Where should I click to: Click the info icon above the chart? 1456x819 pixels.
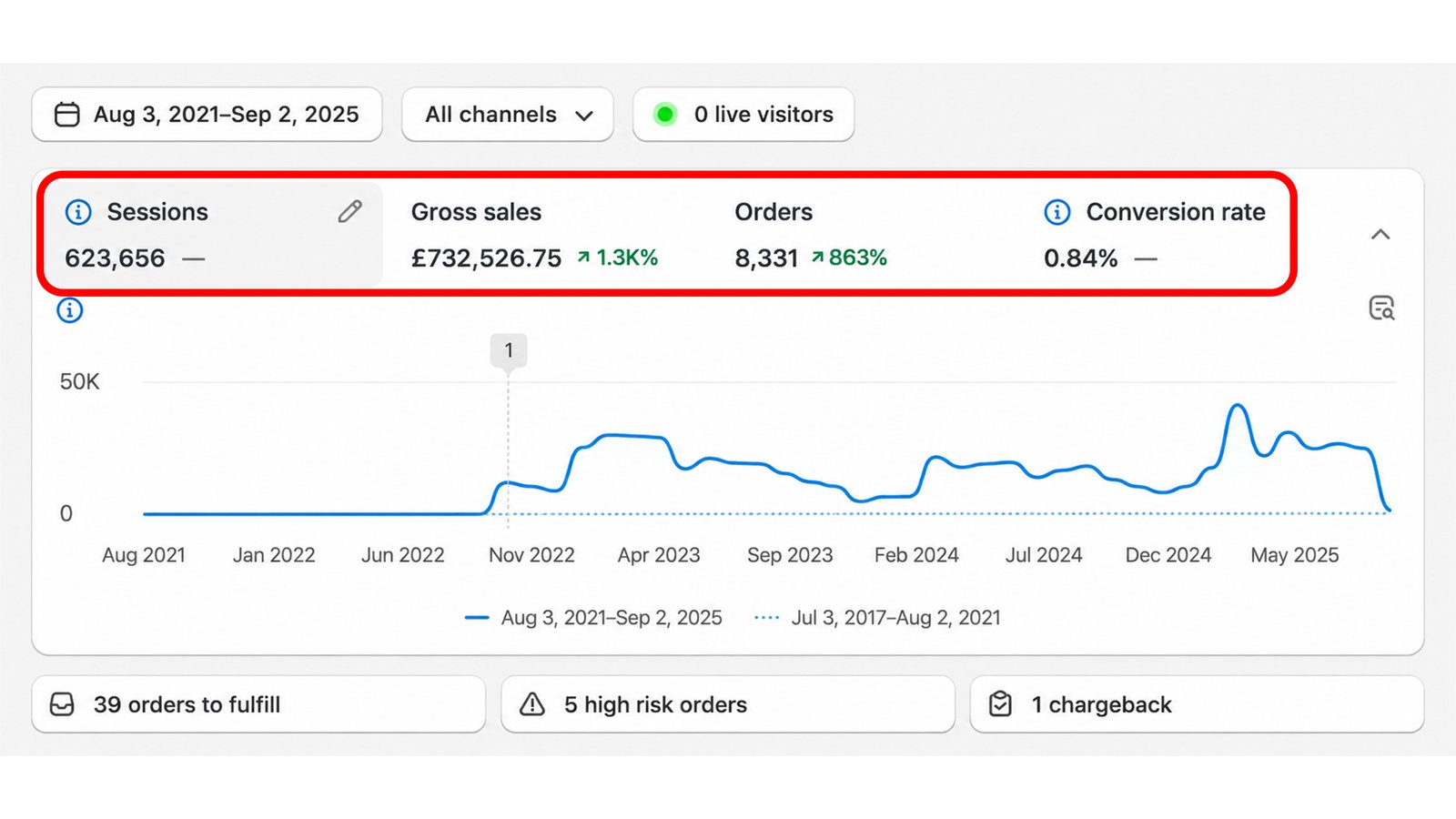pos(70,310)
